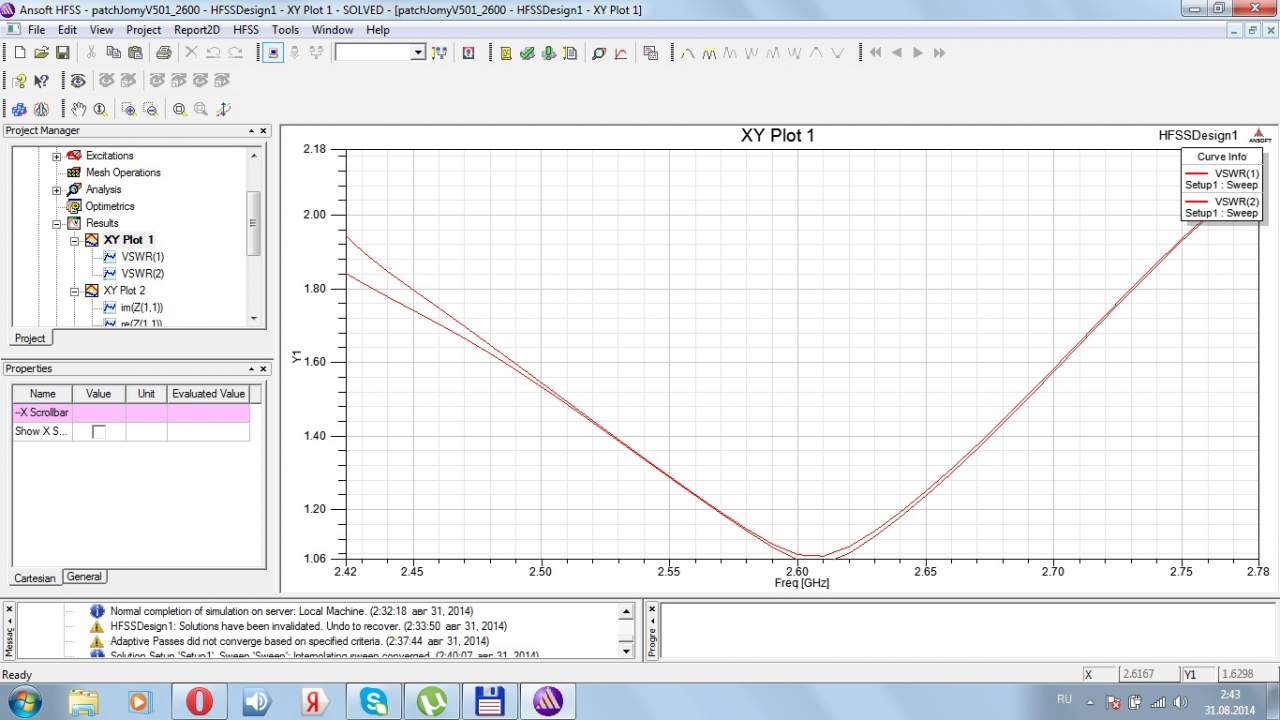Select VSWR(2) trace in project tree
The image size is (1280, 720).
pos(142,274)
